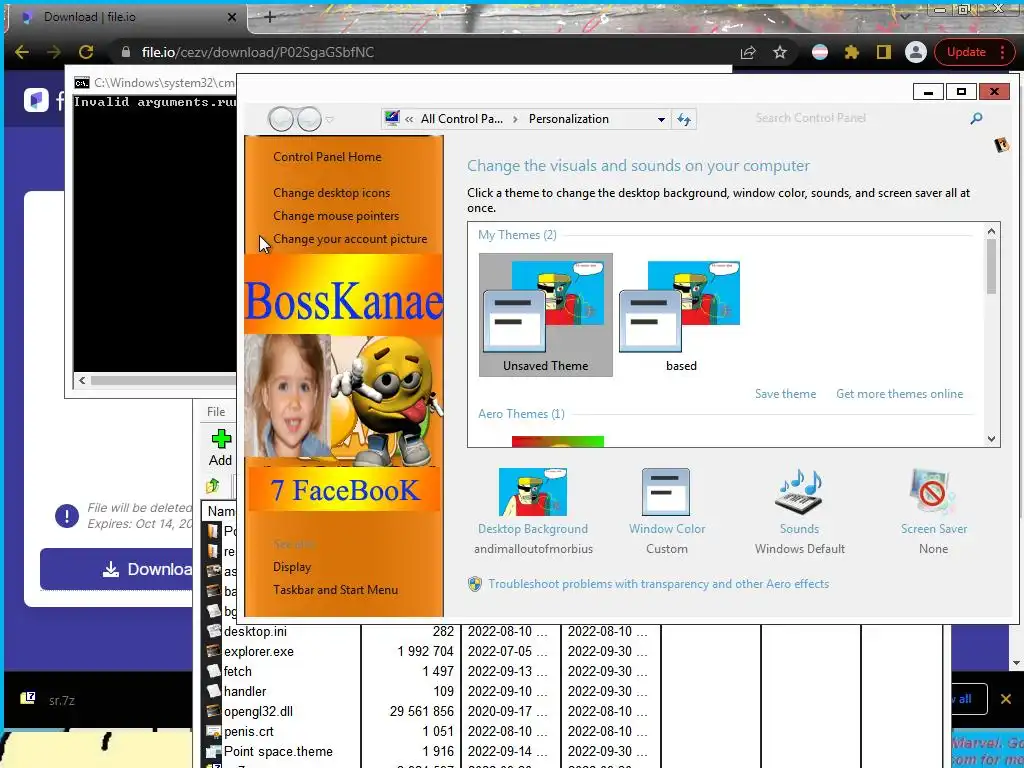Click the up folder icon in 7-Zip
This screenshot has width=1024, height=768.
tap(213, 486)
